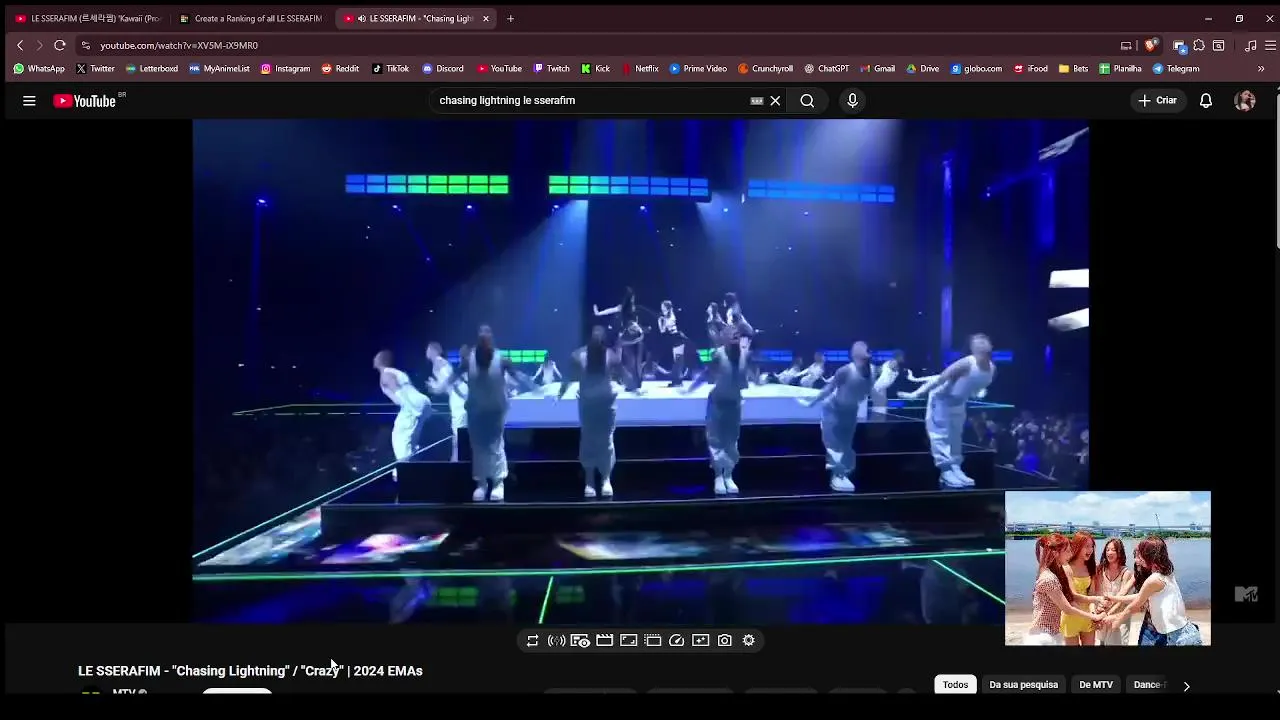Open the YouTube guide hamburger menu
This screenshot has height=720, width=1280.
(x=29, y=100)
